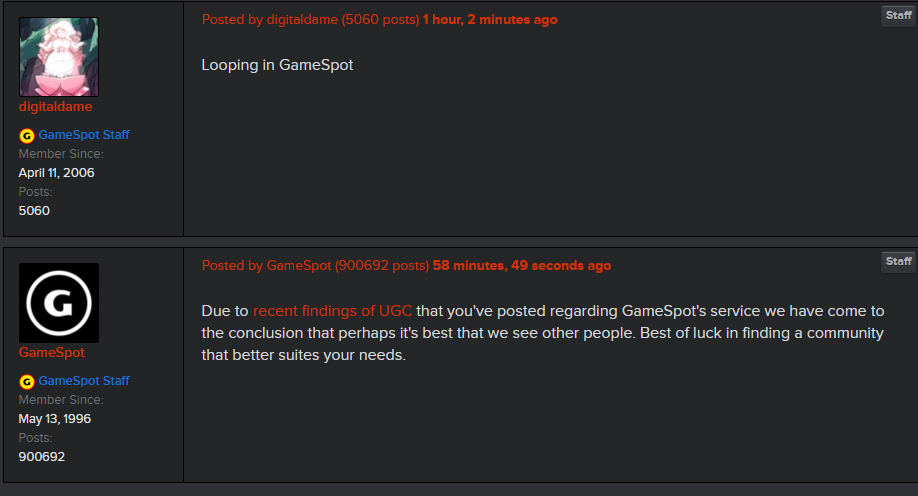Follow the 'recent findings of UGC' link

[x=333, y=311]
